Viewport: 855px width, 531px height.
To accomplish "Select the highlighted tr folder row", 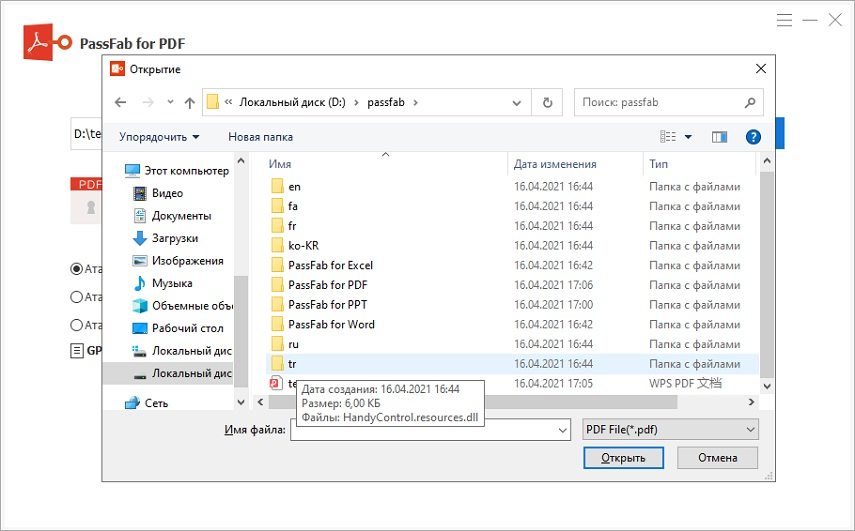I will (x=511, y=364).
